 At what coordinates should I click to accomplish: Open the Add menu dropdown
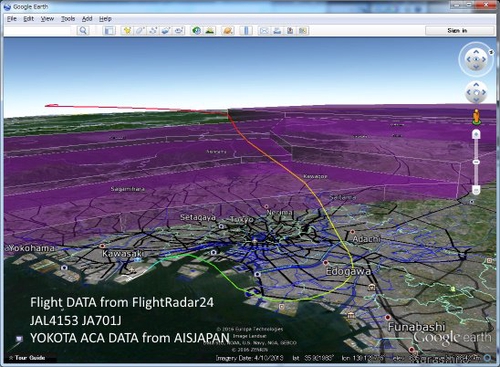pyautogui.click(x=87, y=19)
